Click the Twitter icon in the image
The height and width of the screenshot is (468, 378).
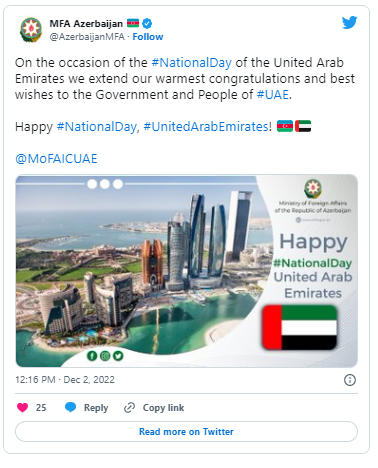pos(118,356)
